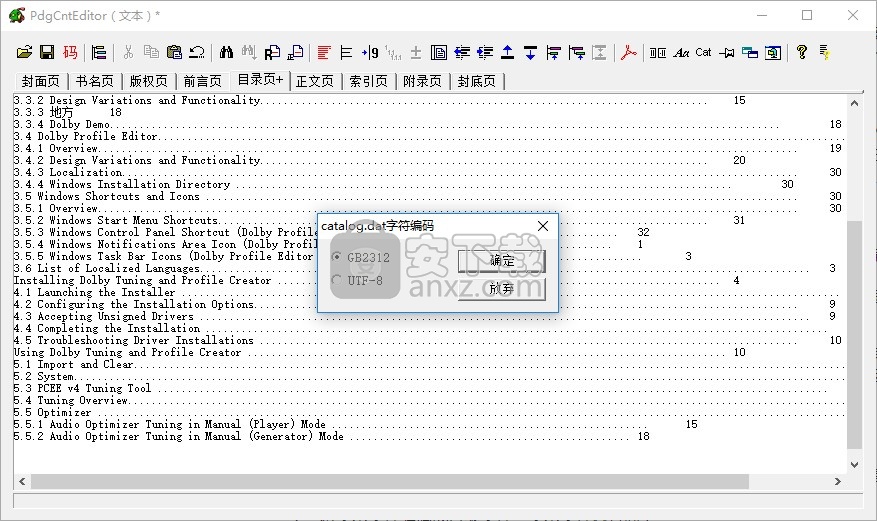Cancel with the 放弃 button
This screenshot has height=521, width=877.
click(502, 289)
